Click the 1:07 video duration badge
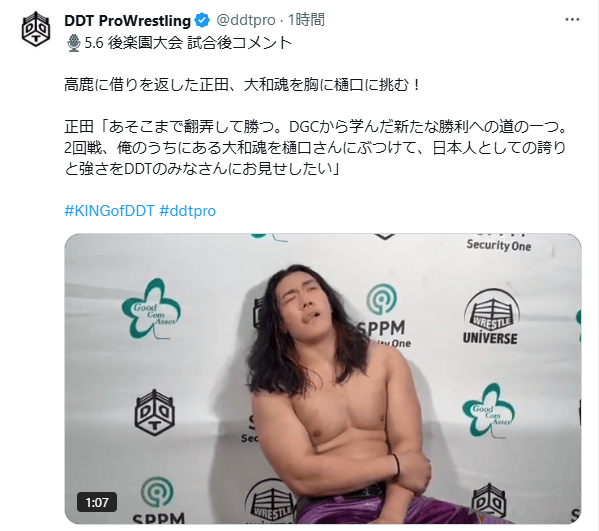 point(97,502)
